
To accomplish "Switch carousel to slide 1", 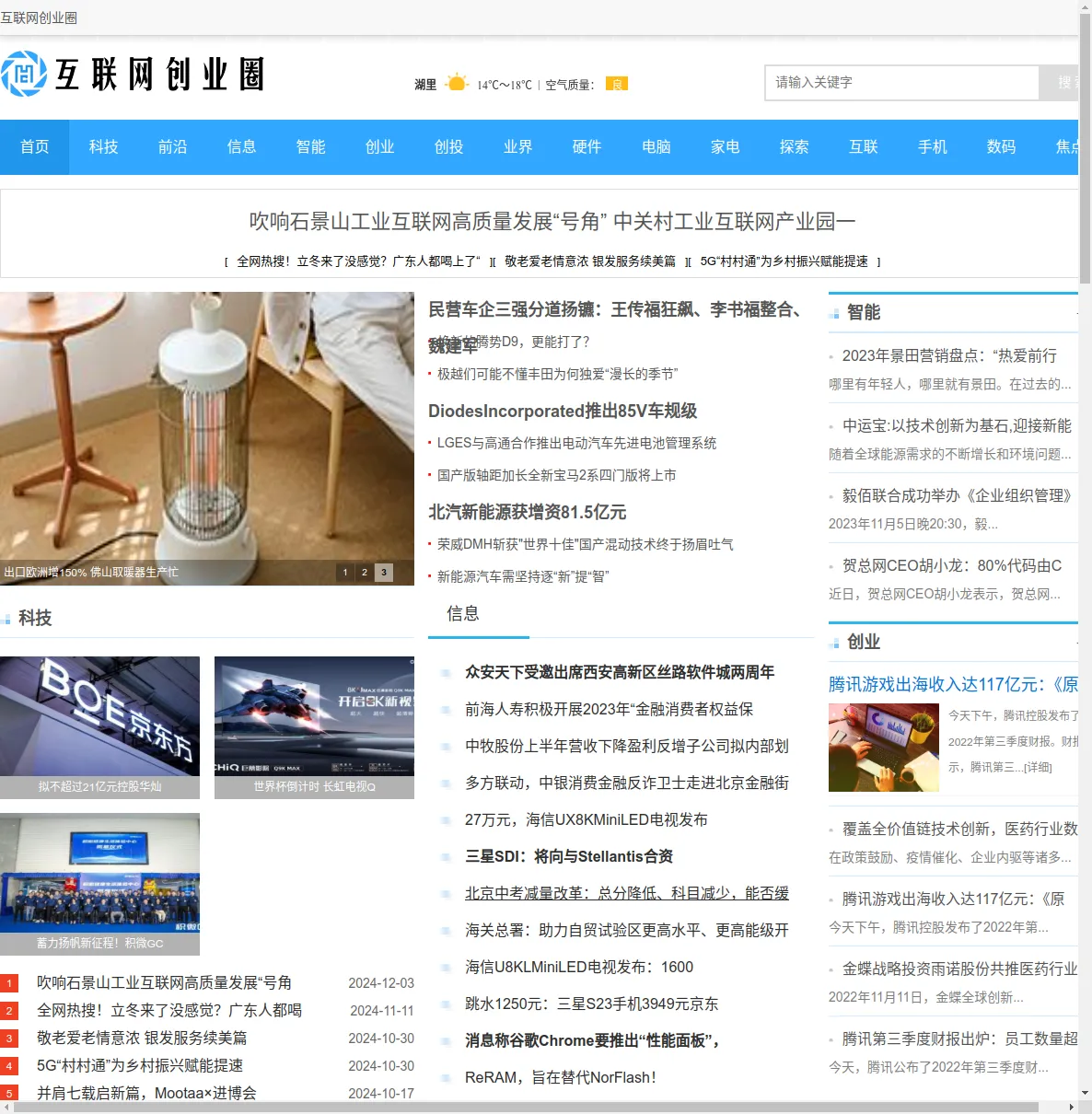I will (345, 573).
